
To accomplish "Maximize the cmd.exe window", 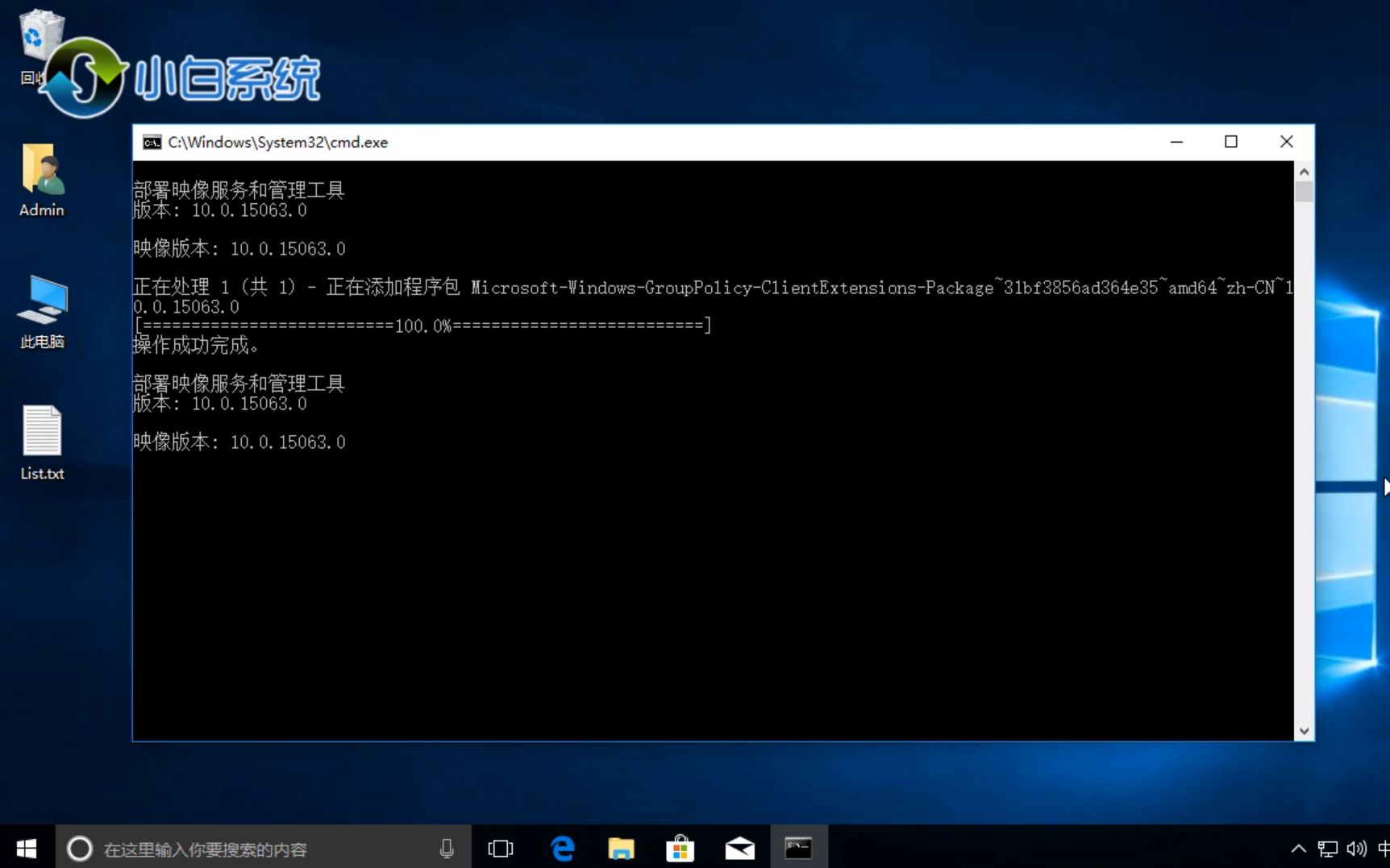I will tap(1230, 142).
